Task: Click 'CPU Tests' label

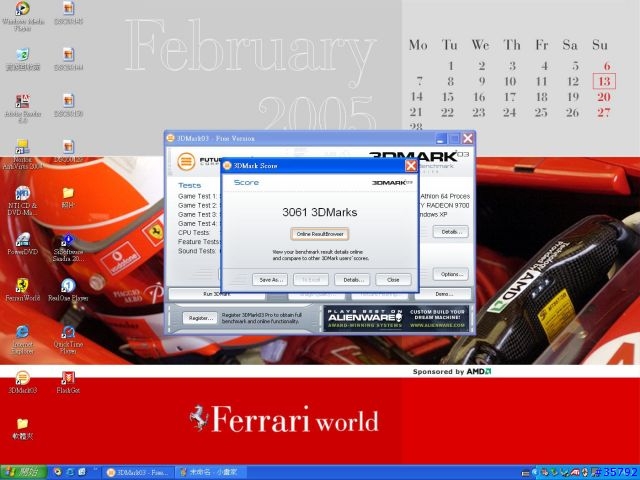Action: point(194,232)
